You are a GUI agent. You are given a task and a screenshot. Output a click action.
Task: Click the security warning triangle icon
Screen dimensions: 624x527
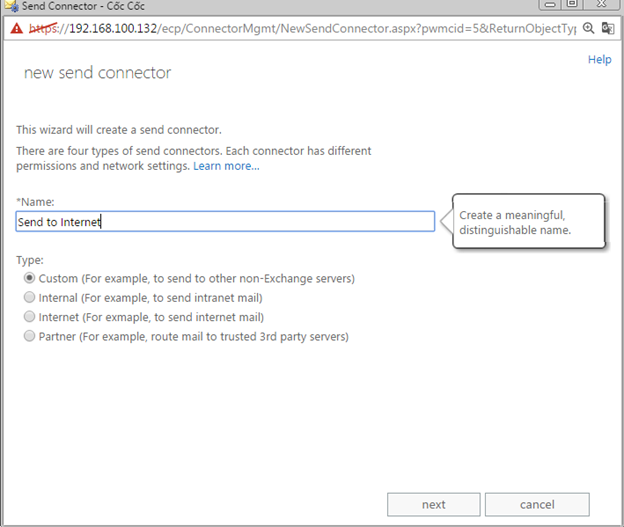coord(16,28)
